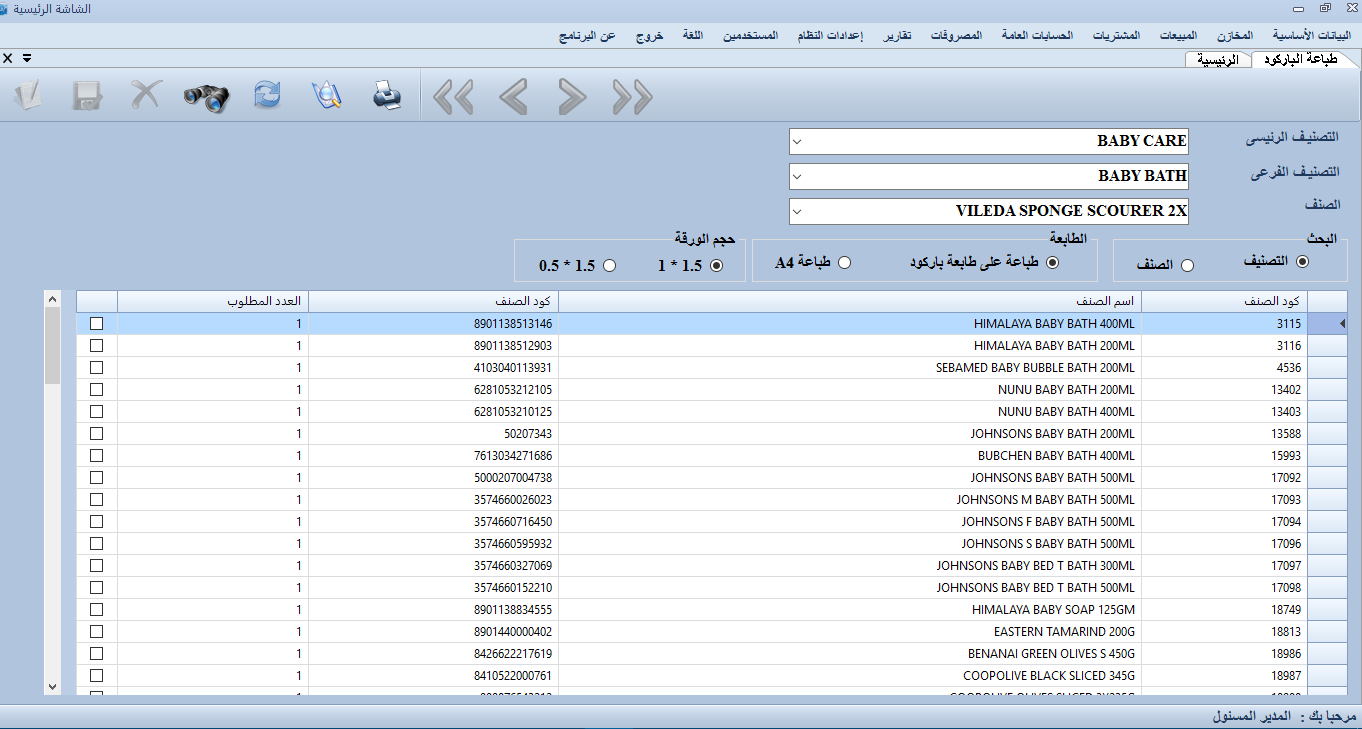Check the box for BUBCHEN BABY BATH 400ML
Image resolution: width=1362 pixels, height=729 pixels.
[96, 455]
